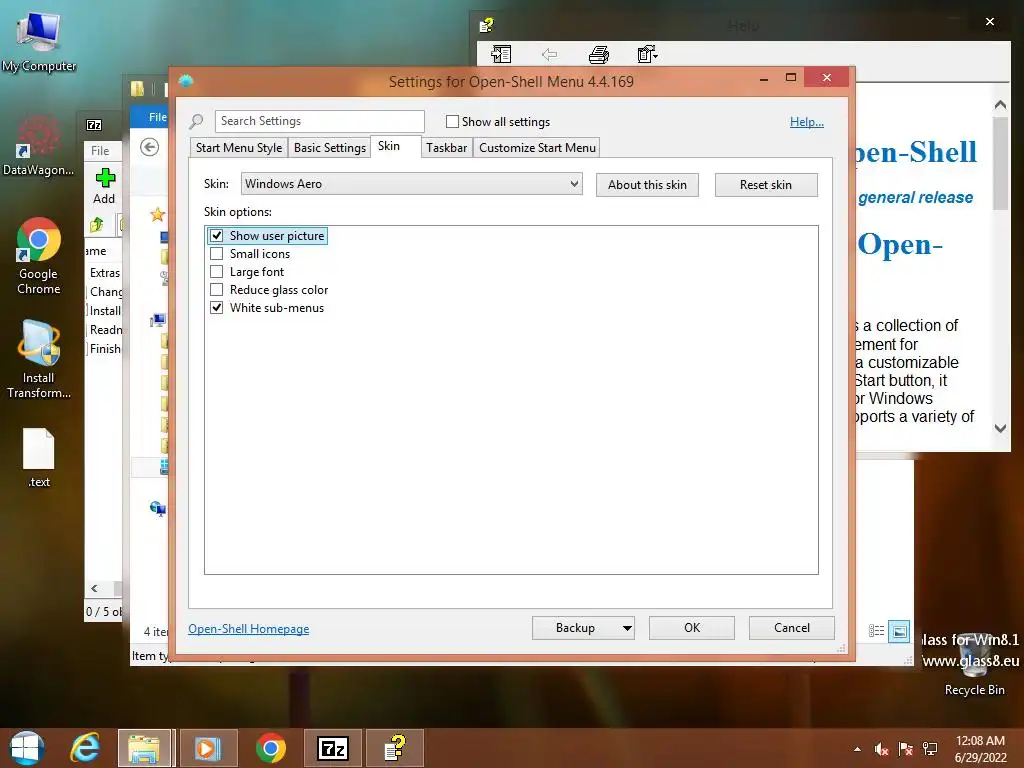Open the Skin selection dropdown
Screen dimensions: 1024x768
(411, 184)
